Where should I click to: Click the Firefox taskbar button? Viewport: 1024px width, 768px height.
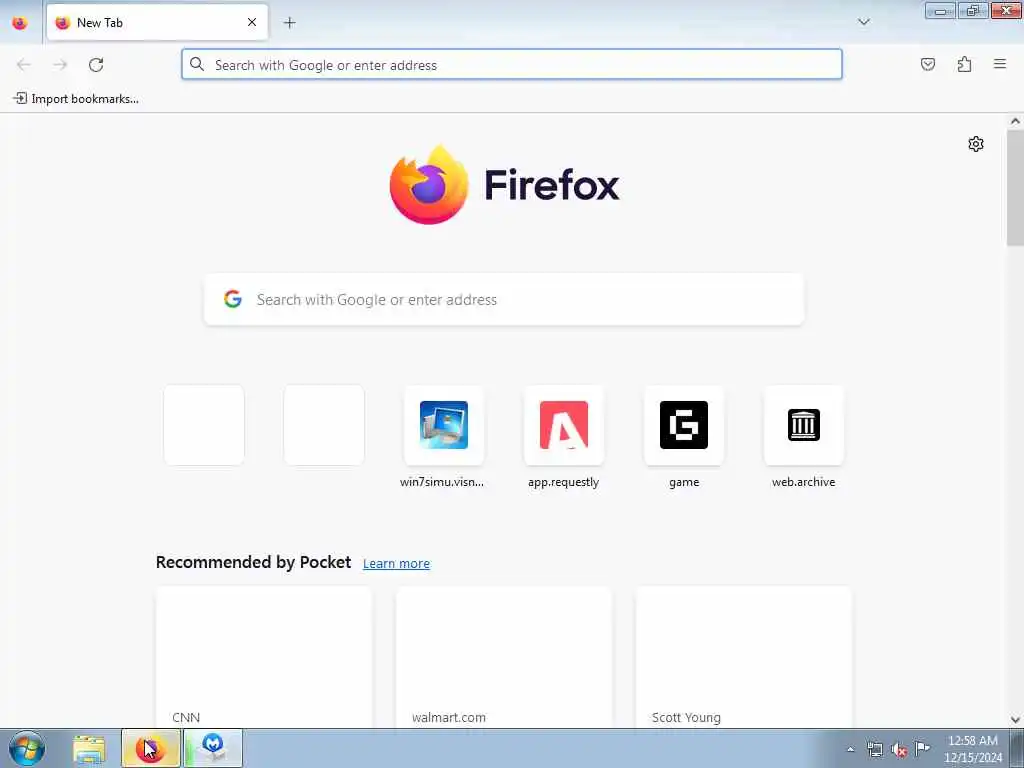[x=150, y=749]
